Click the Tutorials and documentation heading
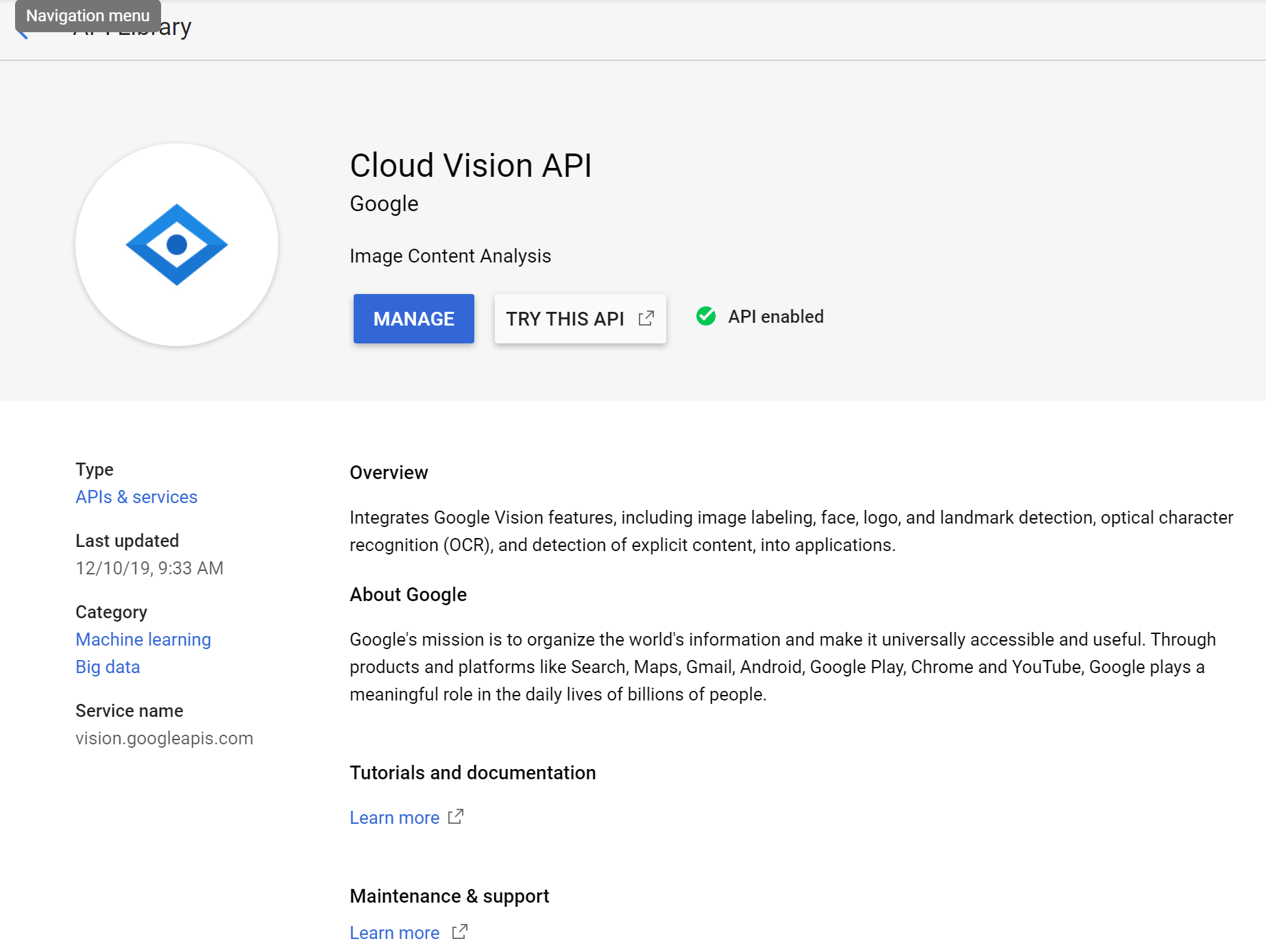Image resolution: width=1266 pixels, height=952 pixels. point(473,772)
